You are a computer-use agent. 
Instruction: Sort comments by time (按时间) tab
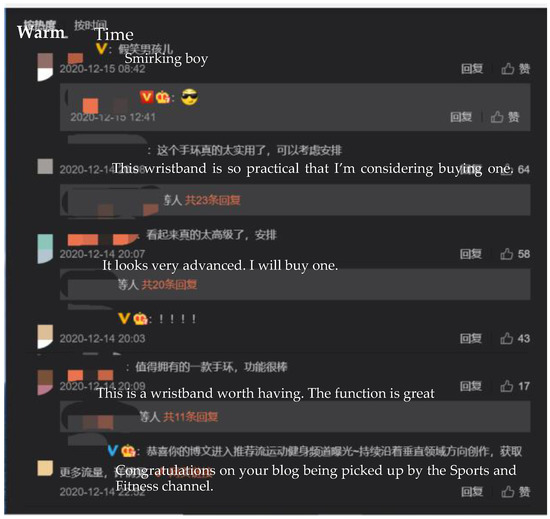coord(90,25)
